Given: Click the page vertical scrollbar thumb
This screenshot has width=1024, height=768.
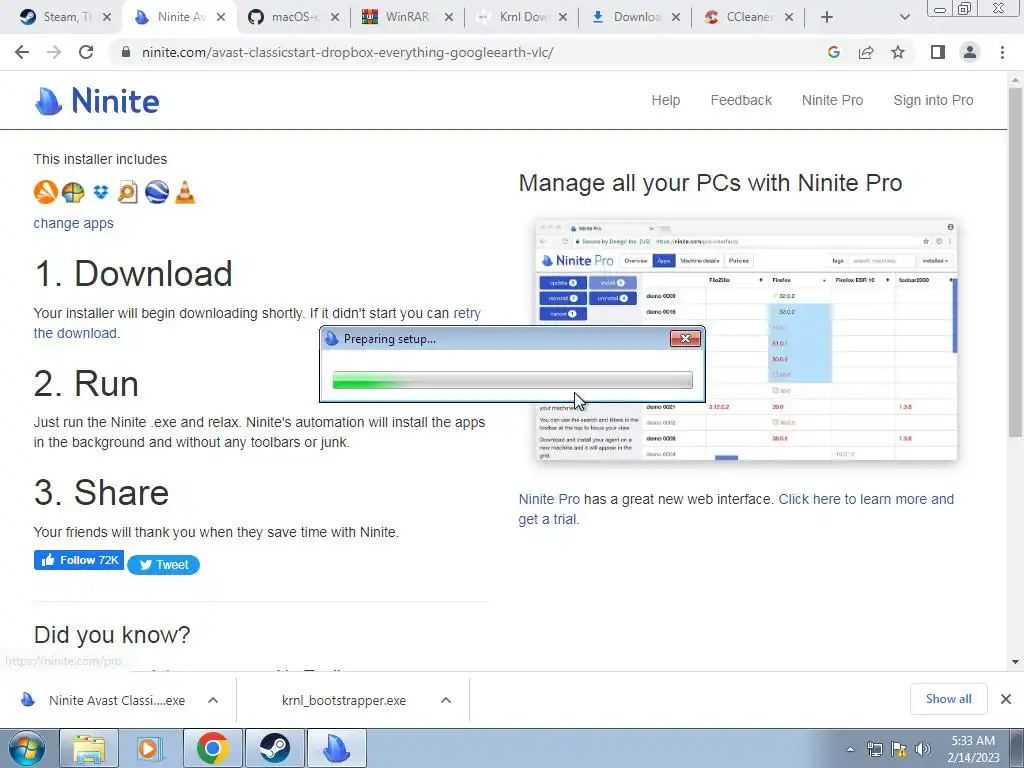Looking at the screenshot, I should 1015,261.
